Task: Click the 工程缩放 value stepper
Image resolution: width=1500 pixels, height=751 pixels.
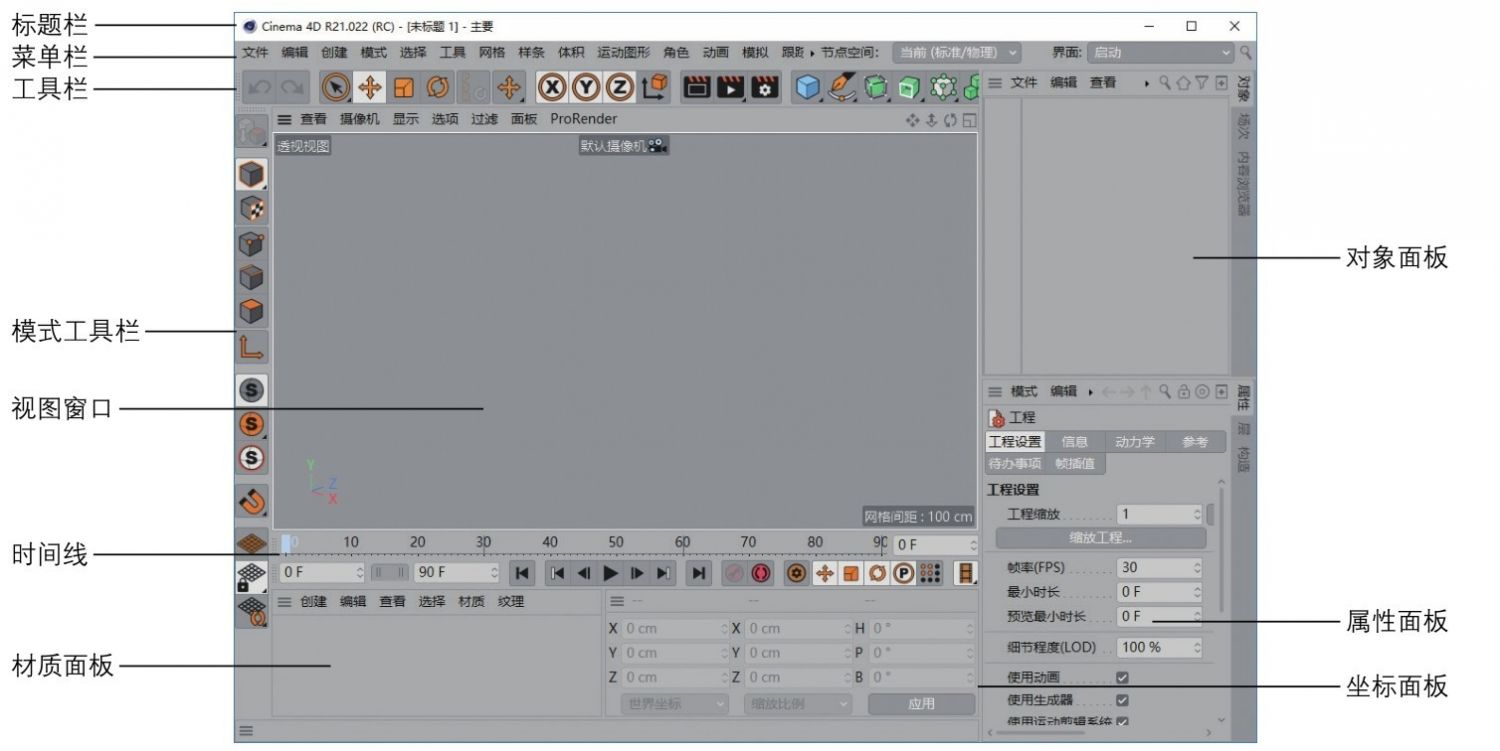Action: [x=1197, y=514]
